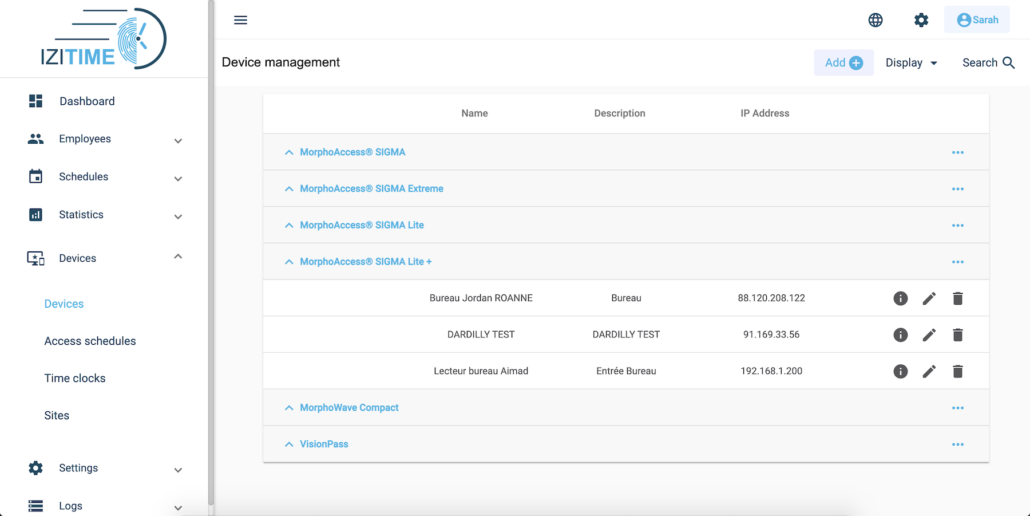Click the Logs list icon
This screenshot has height=516, width=1030.
pyautogui.click(x=35, y=505)
